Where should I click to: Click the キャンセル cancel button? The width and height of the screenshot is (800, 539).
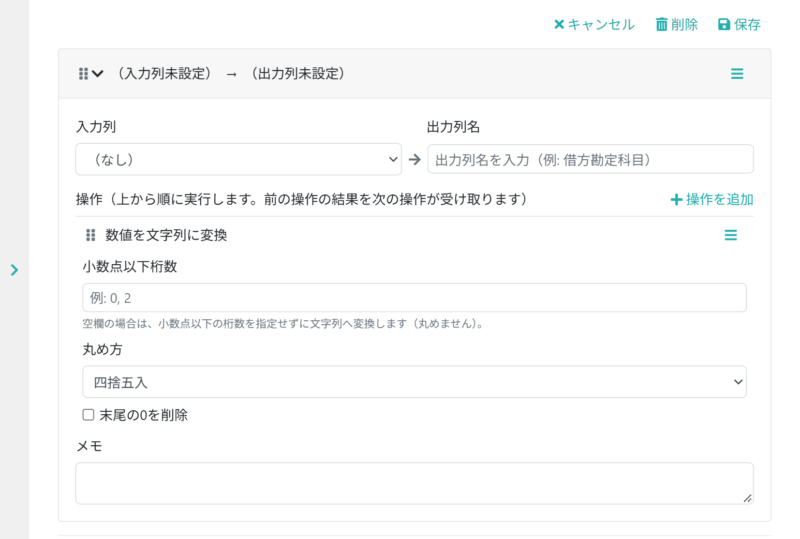594,24
